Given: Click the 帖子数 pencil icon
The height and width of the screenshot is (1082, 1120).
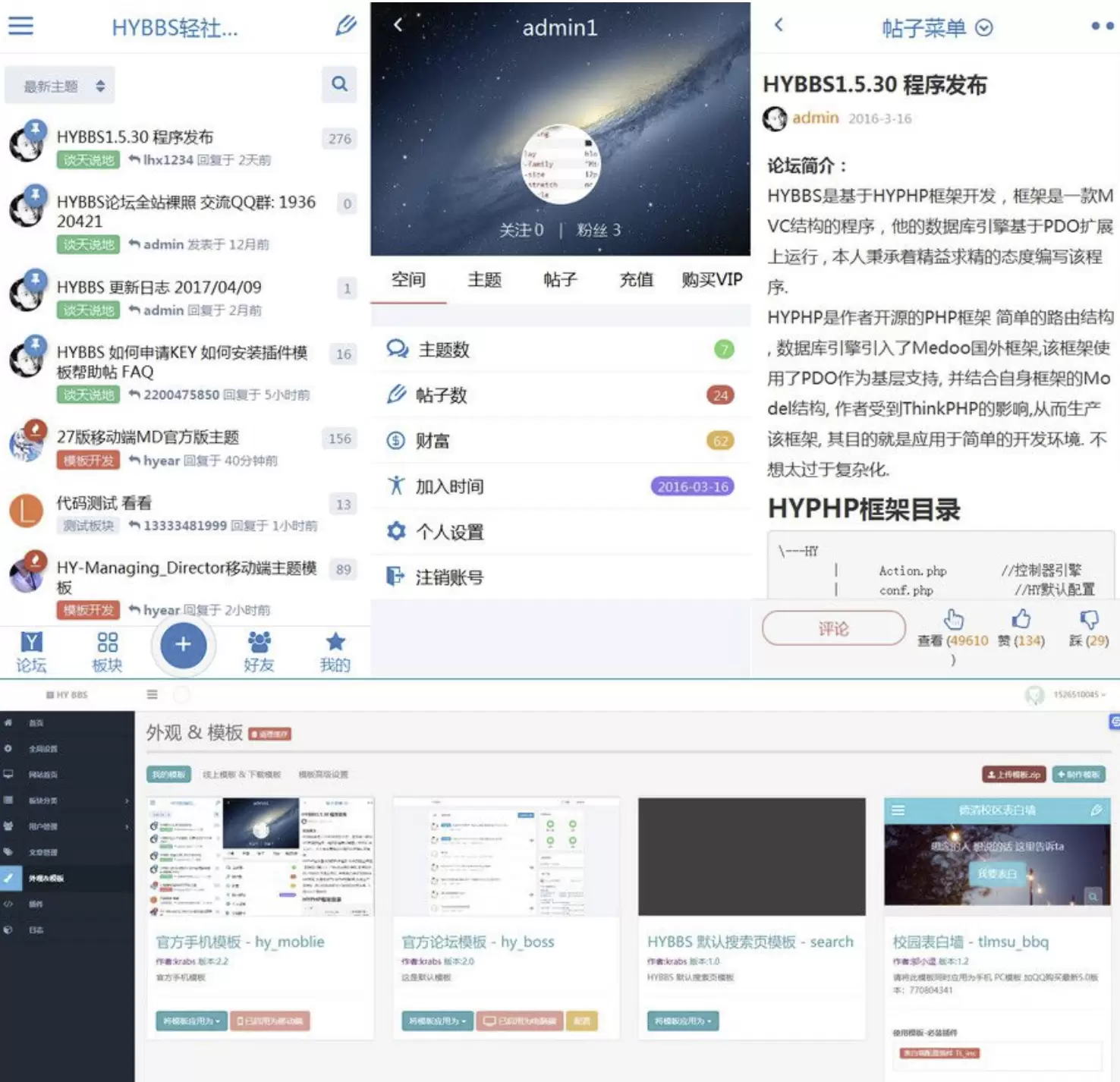Looking at the screenshot, I should pyautogui.click(x=396, y=395).
